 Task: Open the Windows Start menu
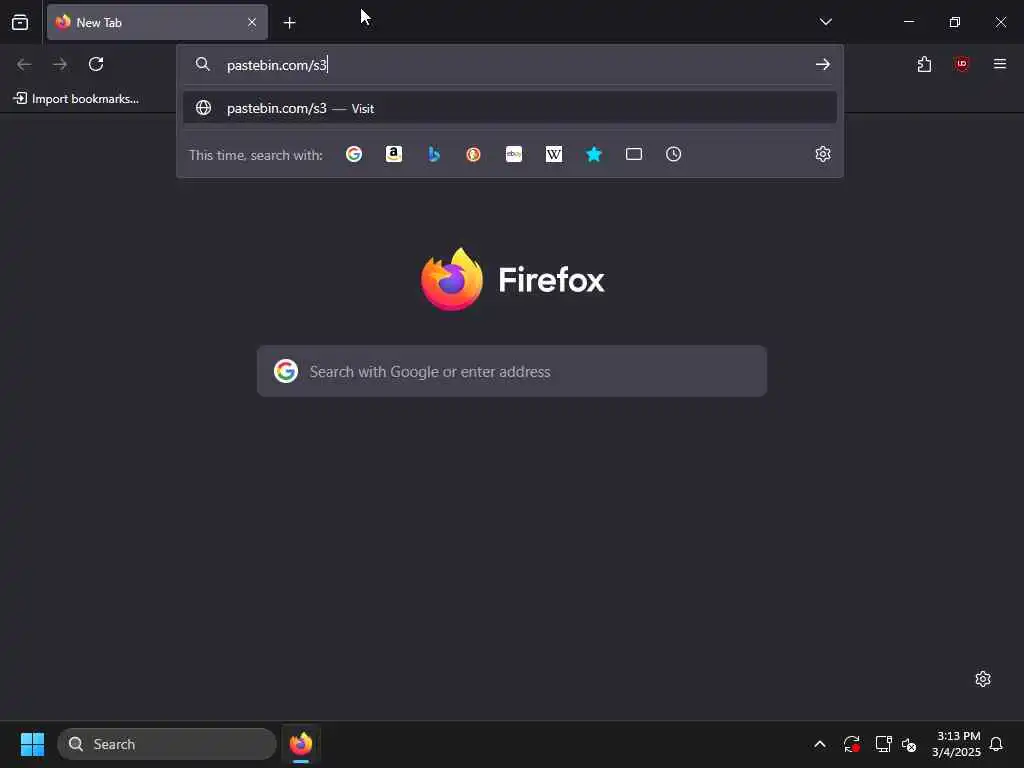pyautogui.click(x=32, y=744)
